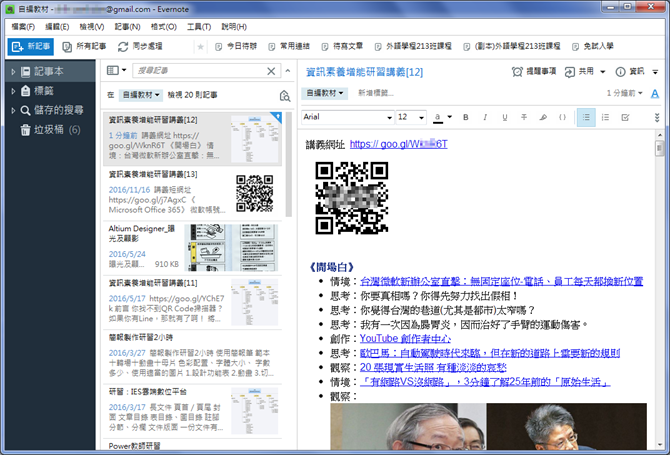670x455 pixels.
Task: Click the 共用 share button
Action: click(x=579, y=72)
